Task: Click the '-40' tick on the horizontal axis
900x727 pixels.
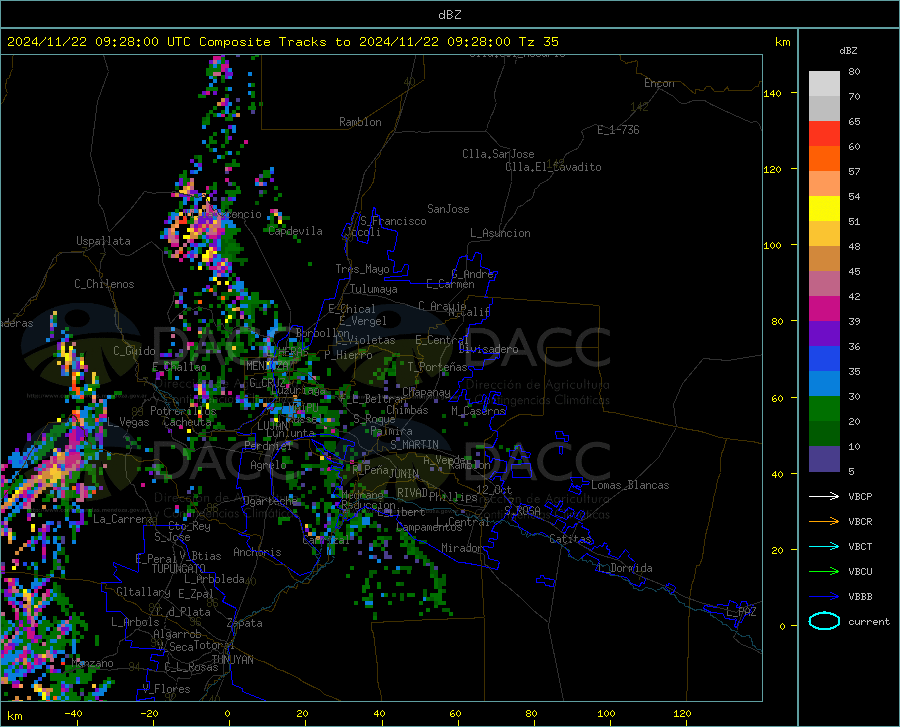Action: [73, 714]
